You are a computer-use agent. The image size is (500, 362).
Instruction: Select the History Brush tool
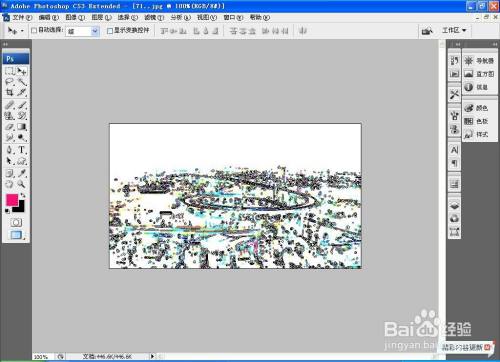[22, 116]
